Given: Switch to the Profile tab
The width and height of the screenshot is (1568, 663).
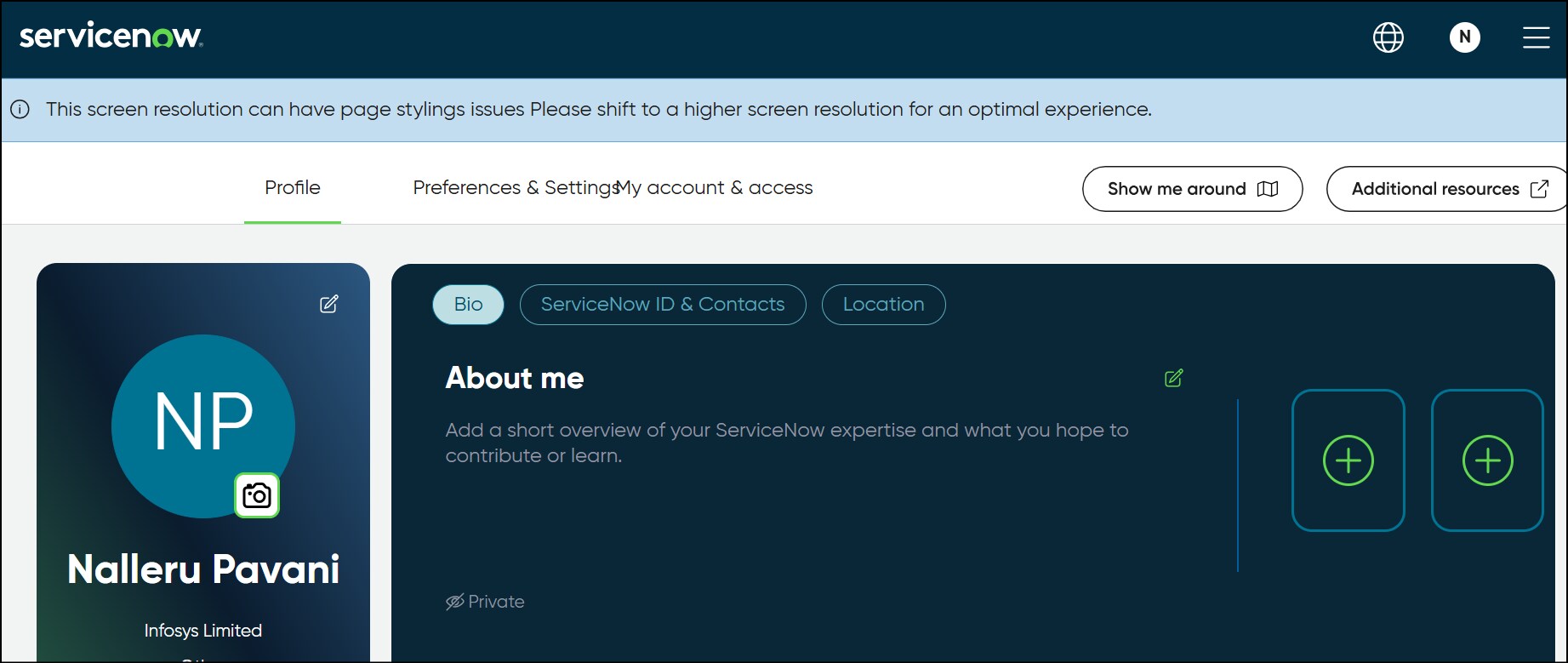Looking at the screenshot, I should point(293,187).
